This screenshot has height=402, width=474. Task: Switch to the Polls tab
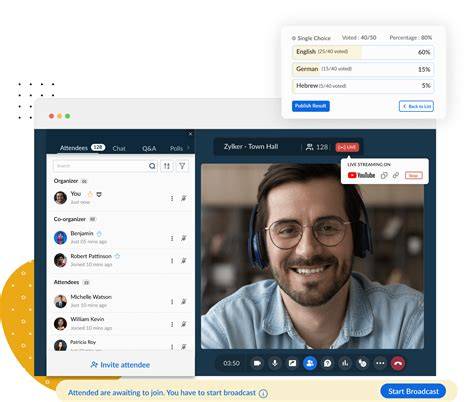[176, 148]
